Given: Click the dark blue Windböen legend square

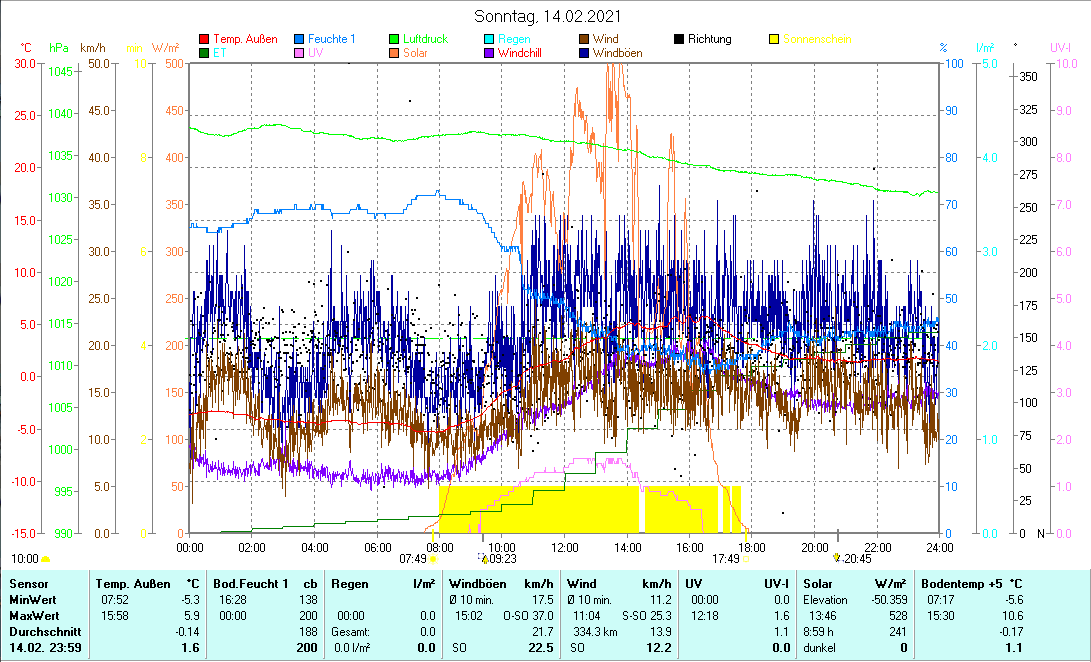Looking at the screenshot, I should click(583, 53).
